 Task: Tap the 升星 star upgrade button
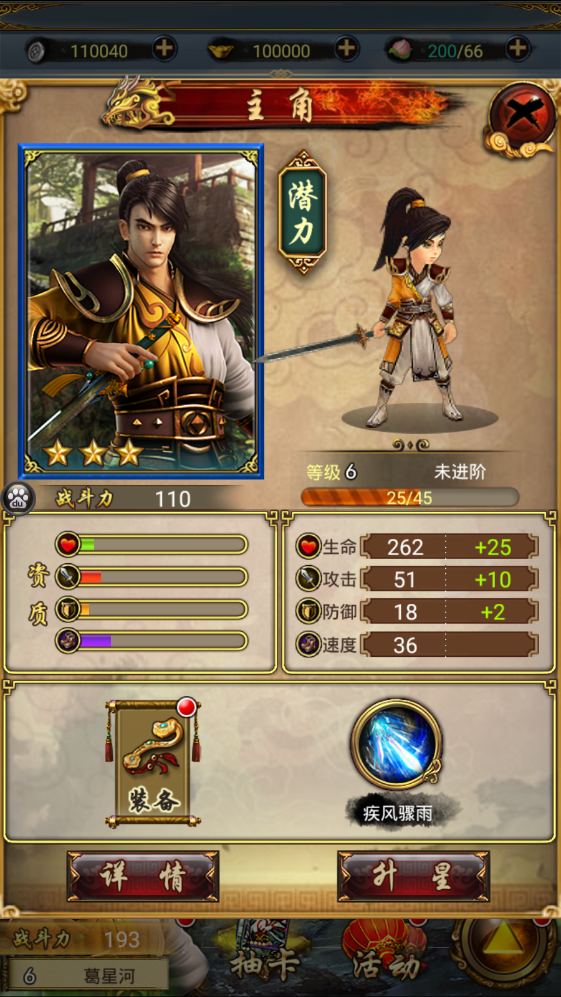click(413, 876)
